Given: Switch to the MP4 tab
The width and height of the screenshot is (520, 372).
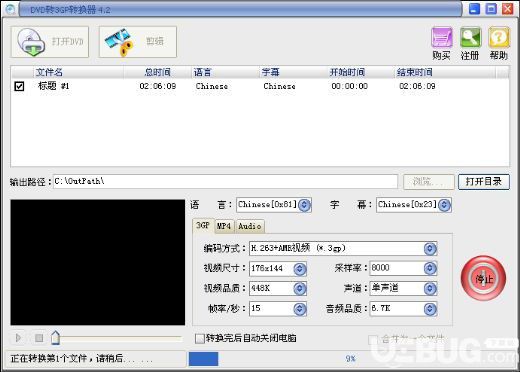Looking at the screenshot, I should (224, 226).
